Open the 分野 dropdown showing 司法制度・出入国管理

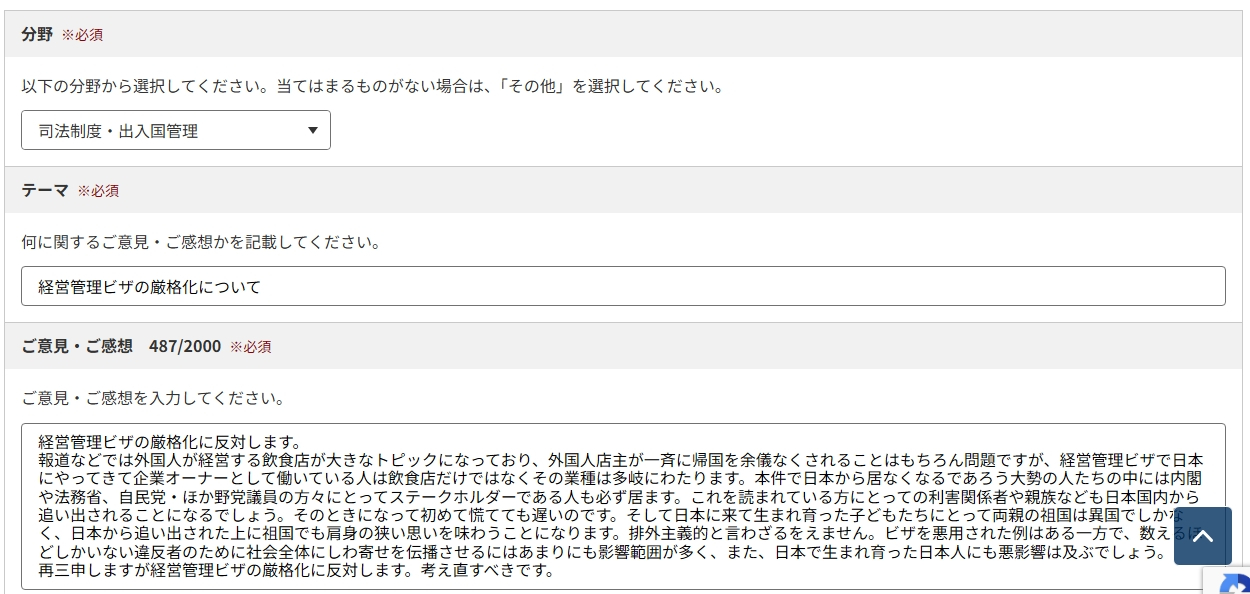click(x=175, y=131)
